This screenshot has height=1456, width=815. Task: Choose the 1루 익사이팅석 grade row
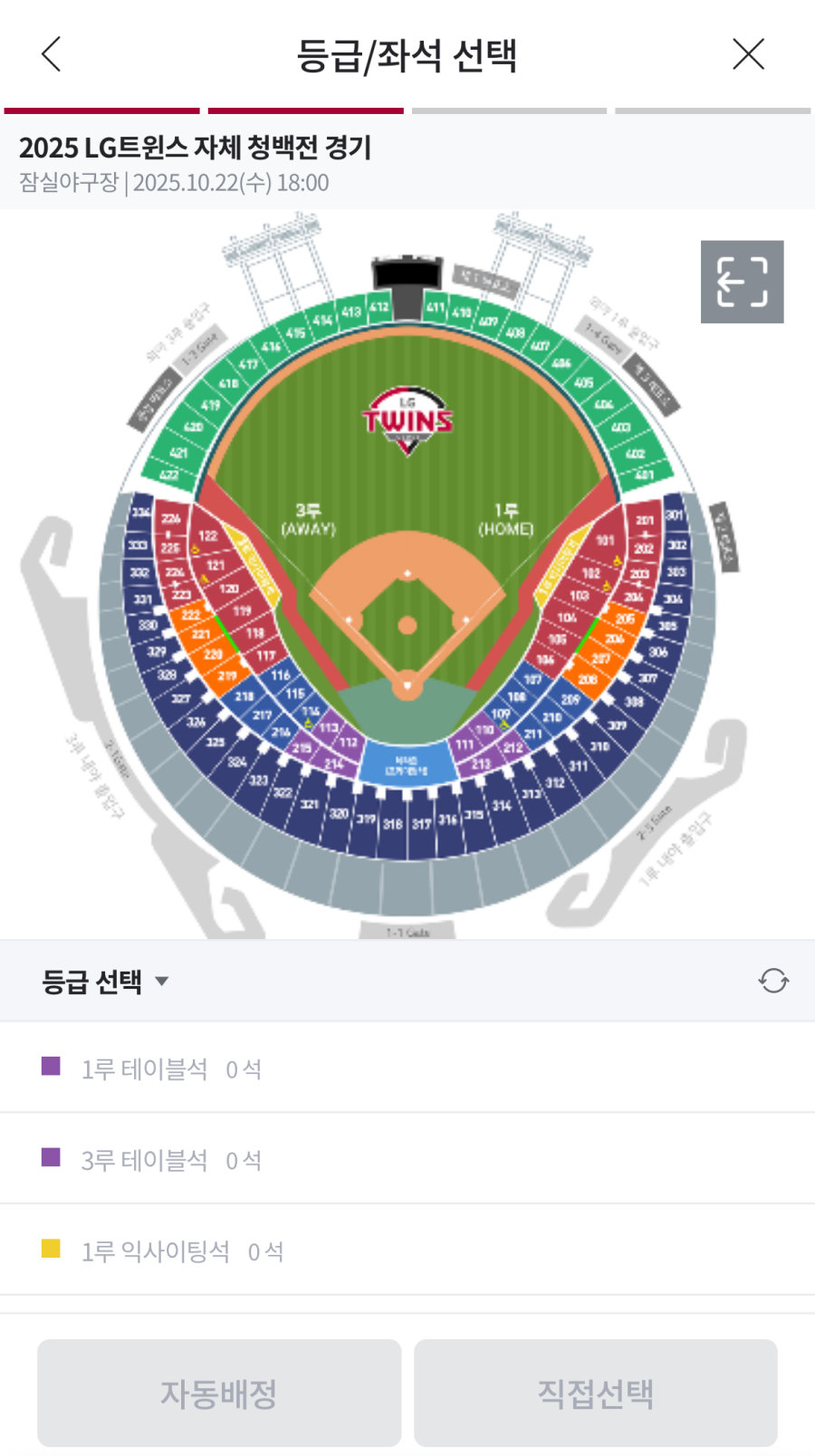coord(407,1250)
